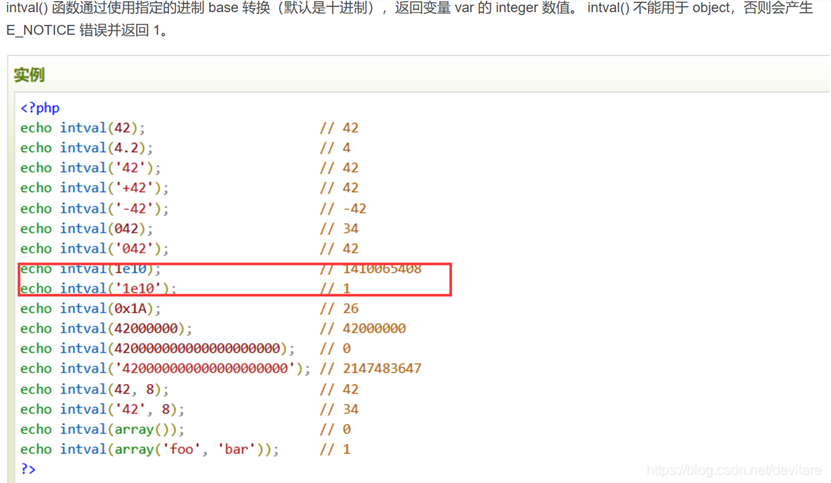Click the opening <?php tag

[40, 107]
